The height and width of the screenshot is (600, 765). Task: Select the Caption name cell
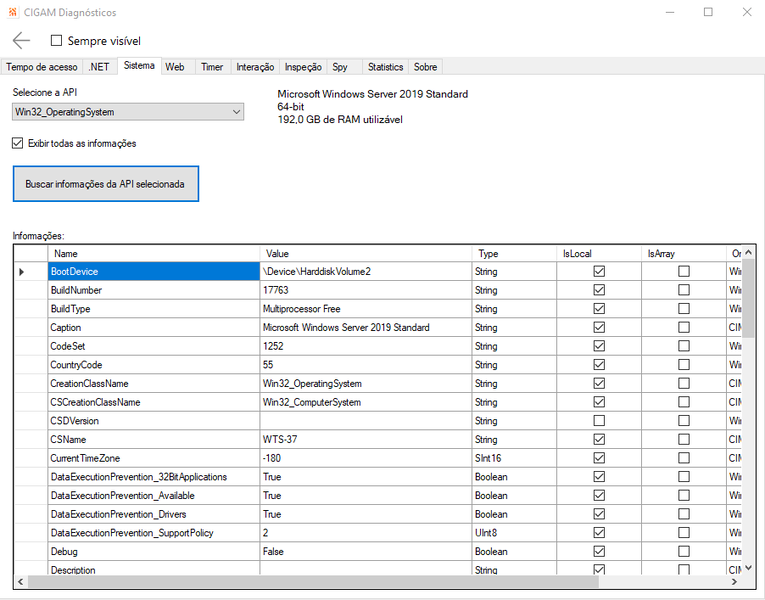(154, 327)
